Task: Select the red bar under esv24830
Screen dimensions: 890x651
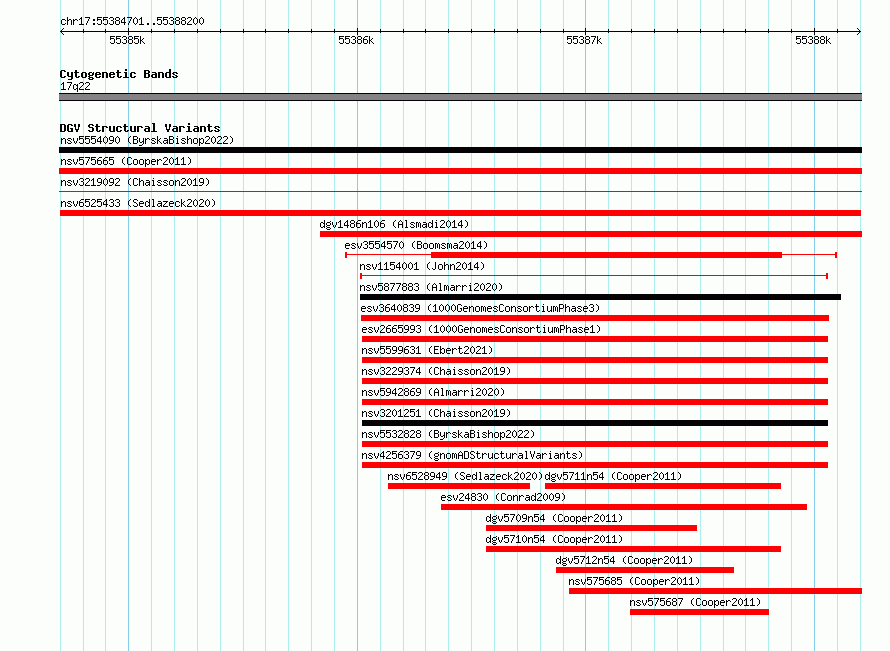Action: coord(624,507)
